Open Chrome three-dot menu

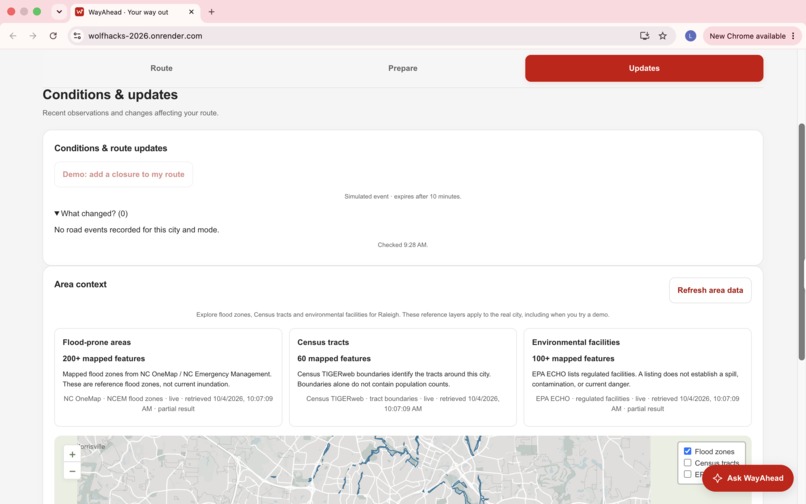(793, 36)
